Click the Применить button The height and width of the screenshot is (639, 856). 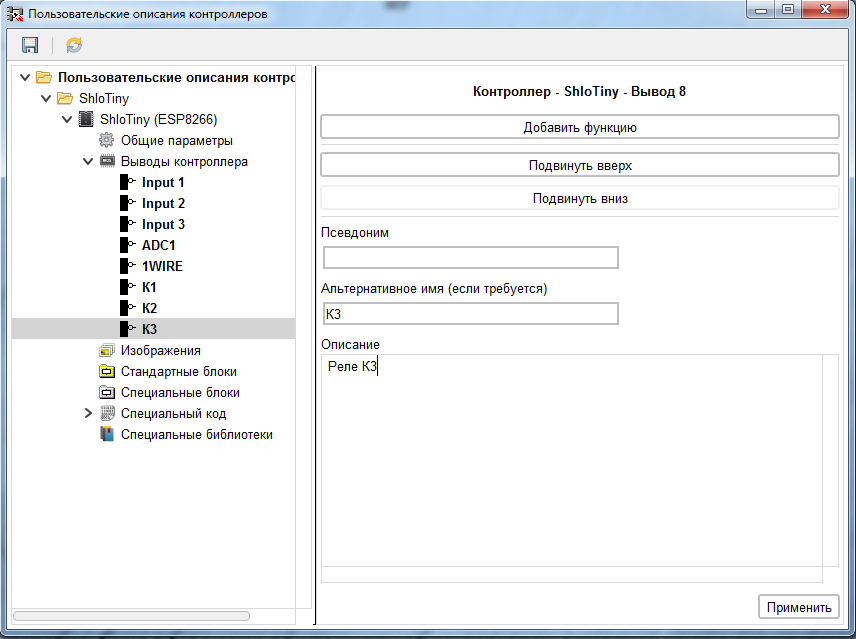coord(799,607)
